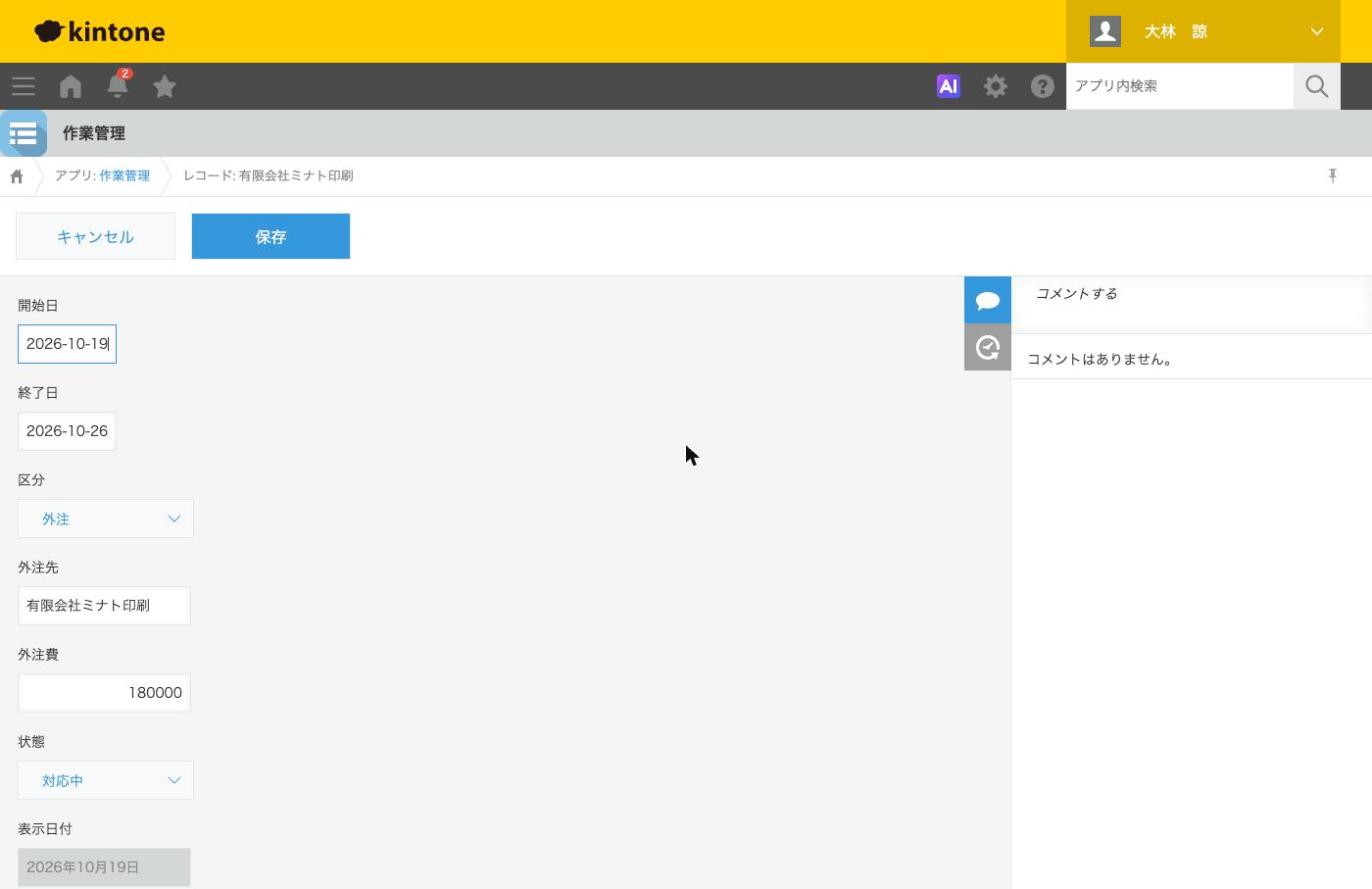Click the 作業管理 app title

94,133
